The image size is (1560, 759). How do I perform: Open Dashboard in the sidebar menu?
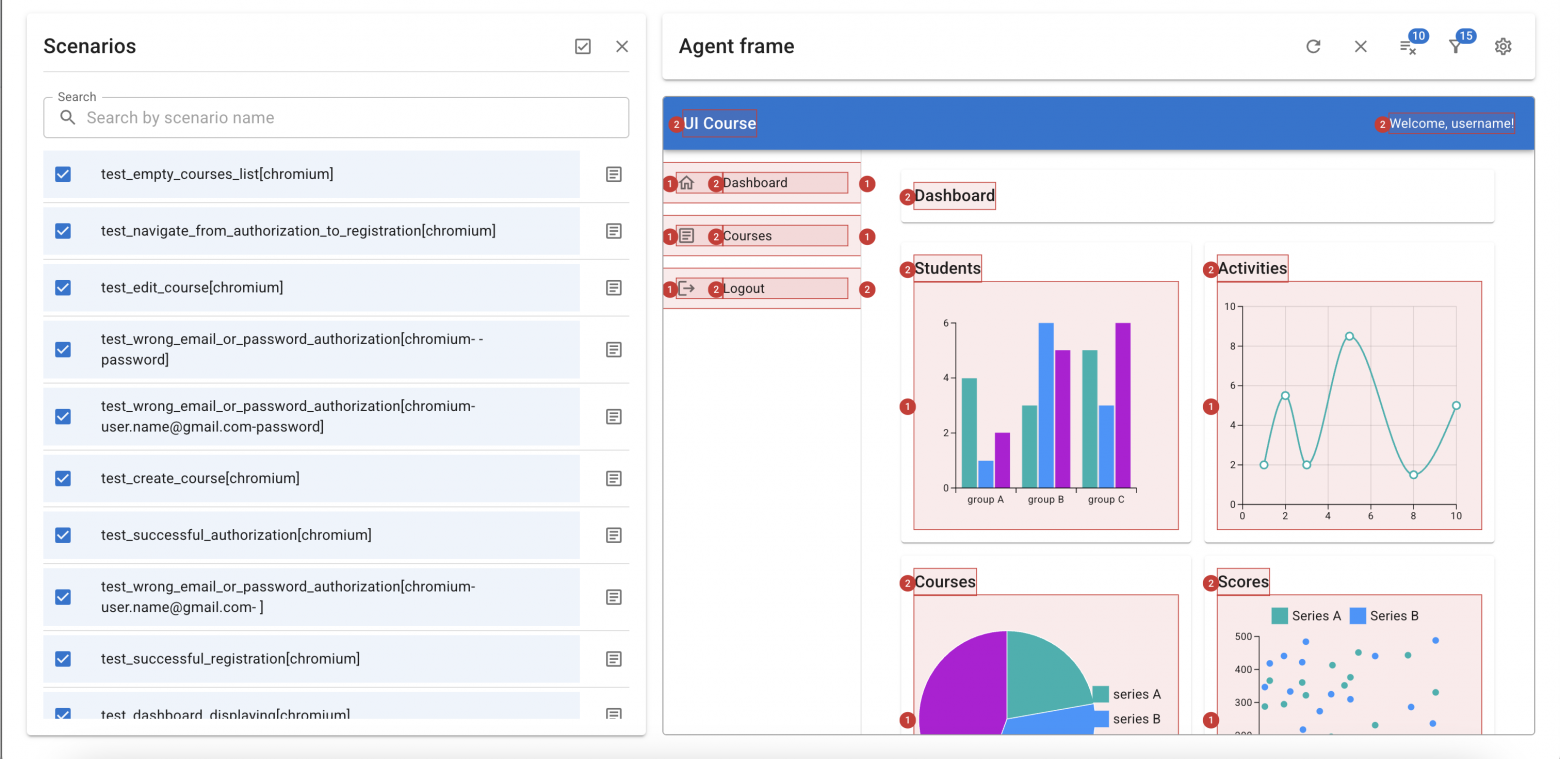tap(755, 183)
